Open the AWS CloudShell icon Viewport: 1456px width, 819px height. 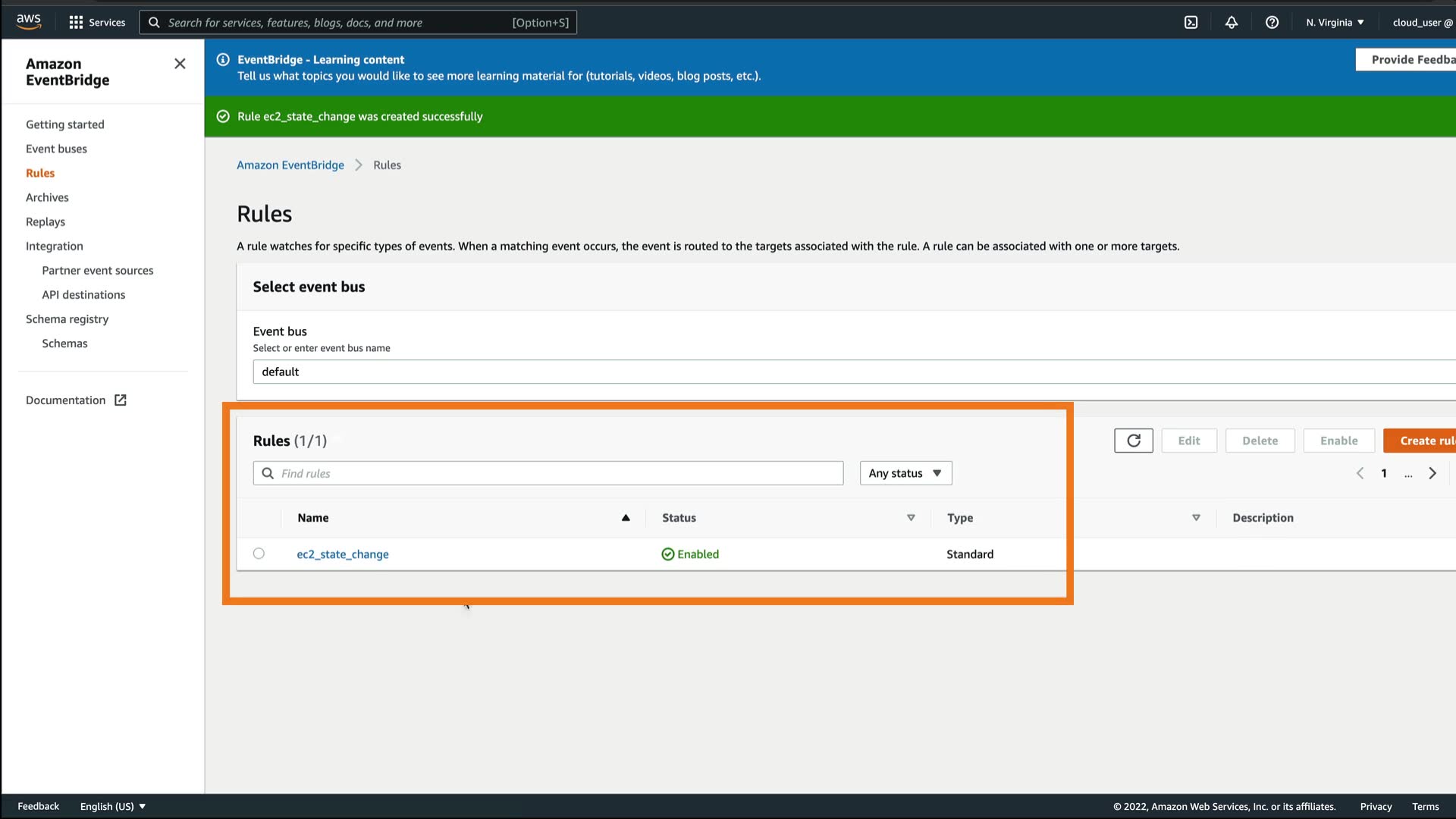pyautogui.click(x=1191, y=23)
